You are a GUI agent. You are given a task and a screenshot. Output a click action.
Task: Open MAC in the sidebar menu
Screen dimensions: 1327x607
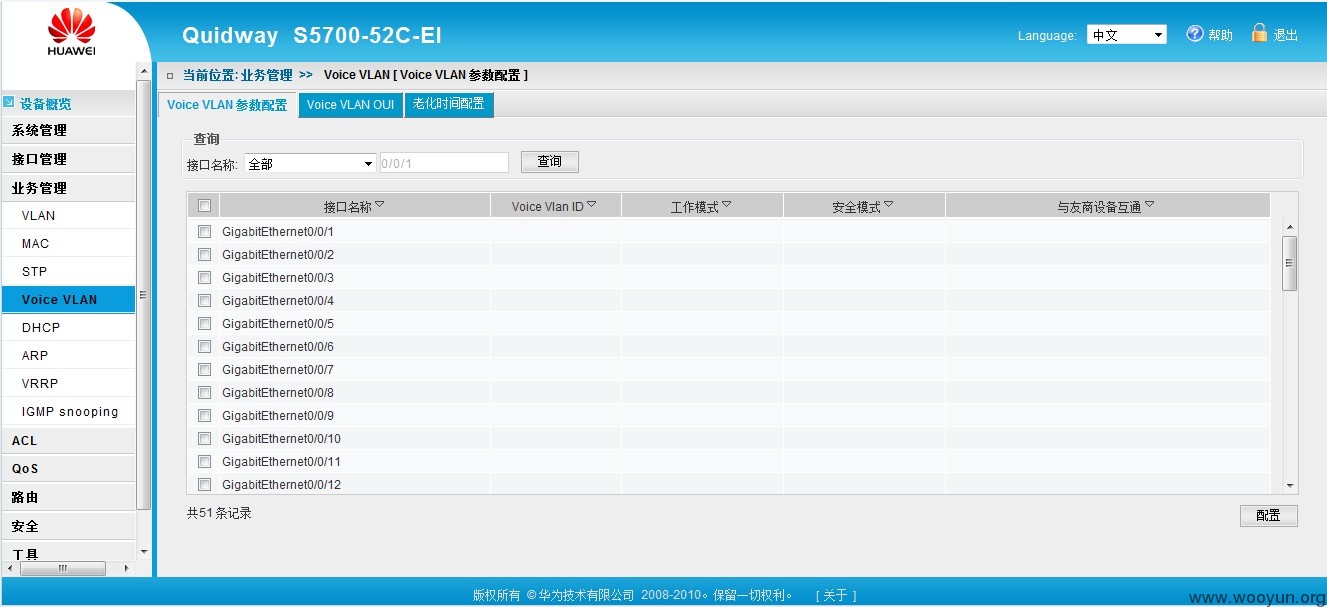tap(67, 243)
